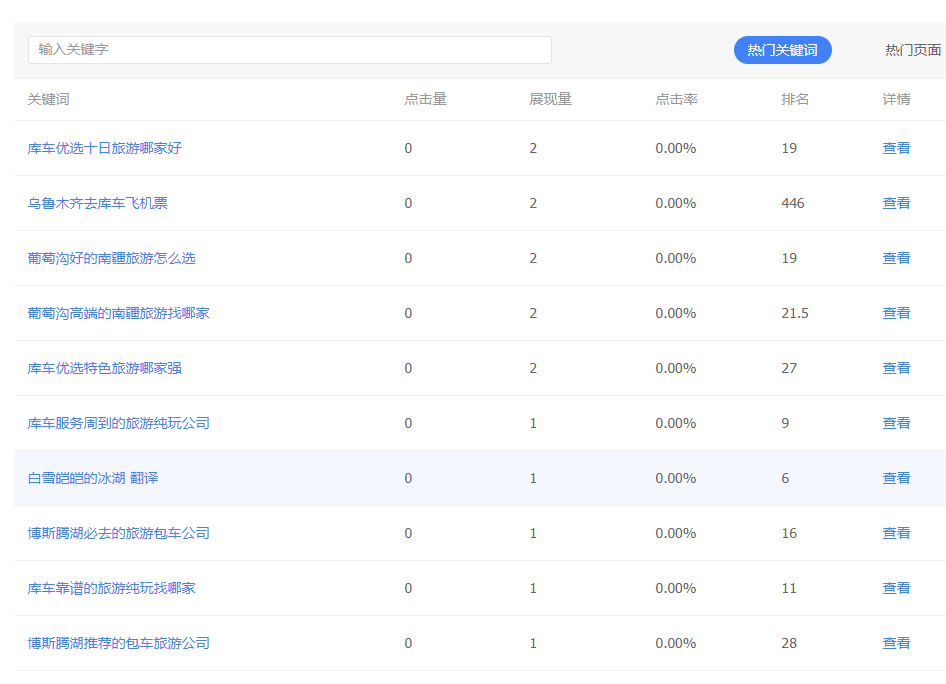Open keyword 库车优选十日旅游哪家好
Viewport: 946px width, 684px height.
tap(104, 148)
